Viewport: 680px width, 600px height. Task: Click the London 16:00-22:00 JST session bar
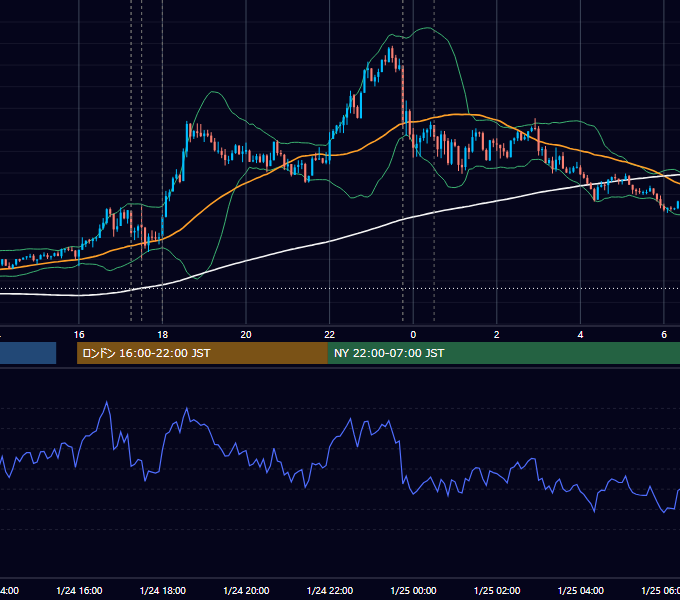click(x=202, y=353)
